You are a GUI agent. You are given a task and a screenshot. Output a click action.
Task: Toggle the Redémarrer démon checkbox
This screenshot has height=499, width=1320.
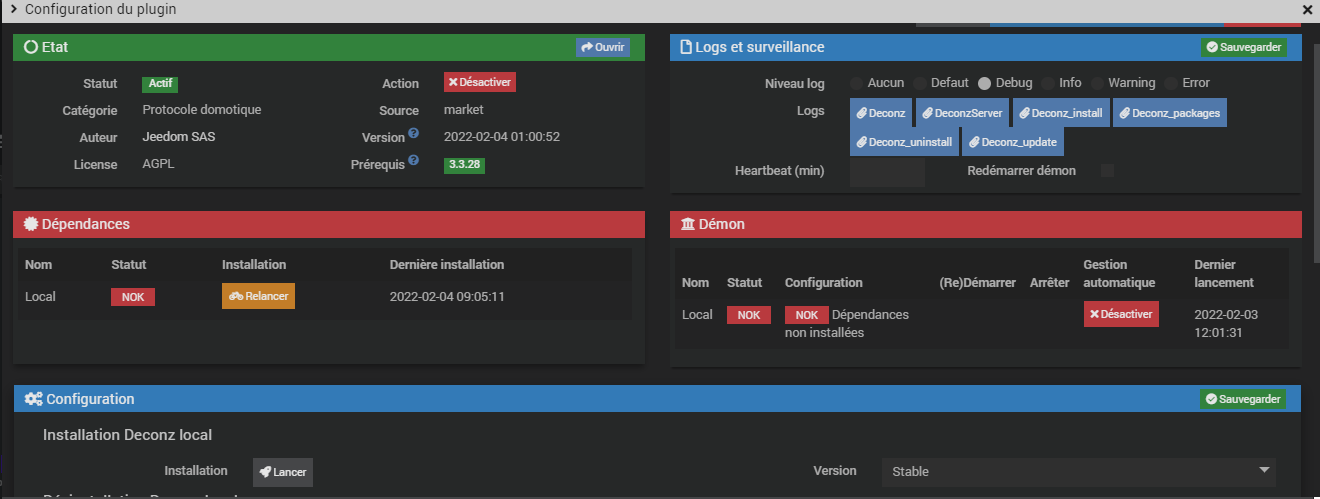click(1107, 171)
